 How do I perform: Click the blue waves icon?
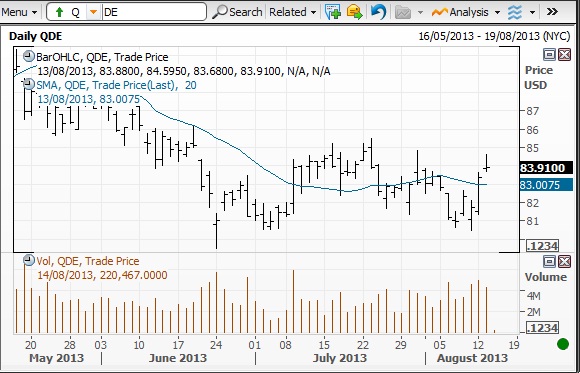[515, 13]
